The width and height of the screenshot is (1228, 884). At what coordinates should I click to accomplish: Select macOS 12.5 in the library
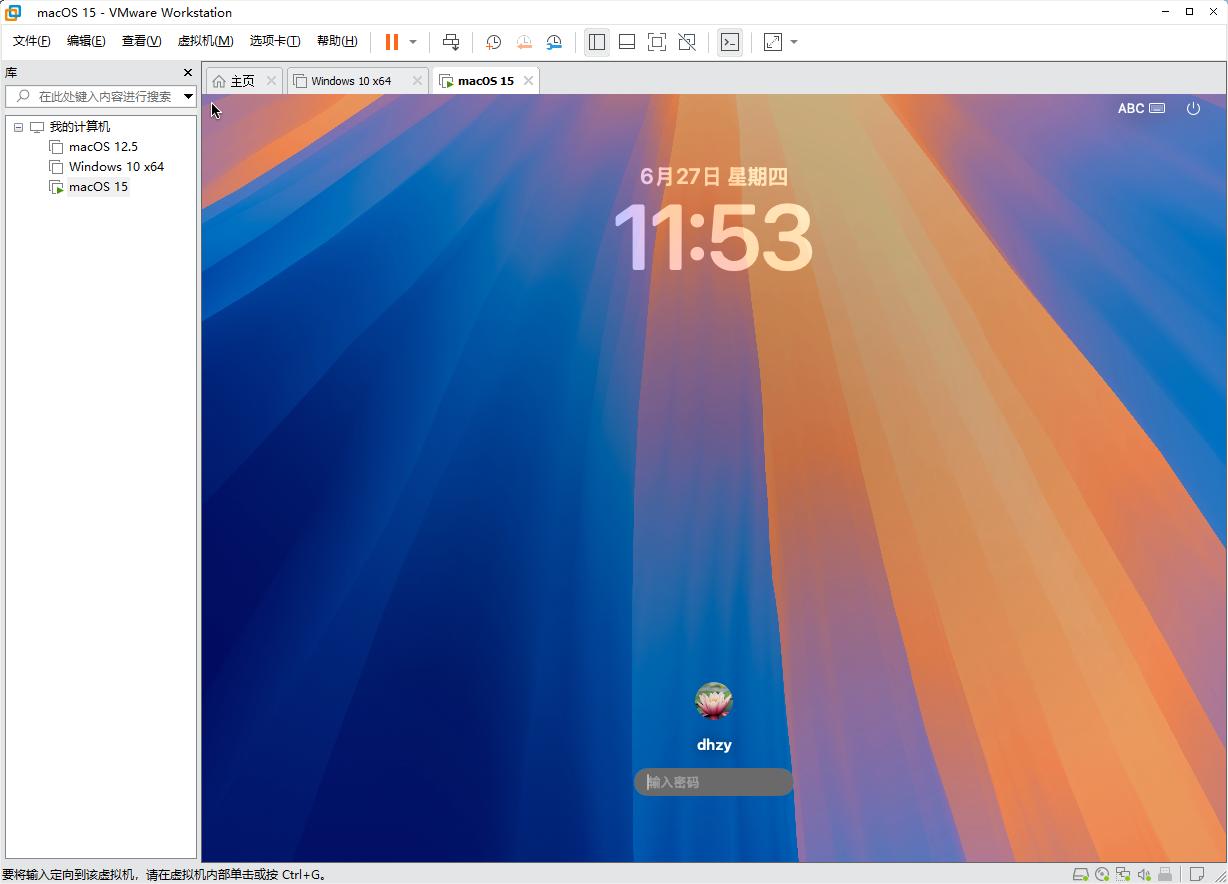point(103,147)
